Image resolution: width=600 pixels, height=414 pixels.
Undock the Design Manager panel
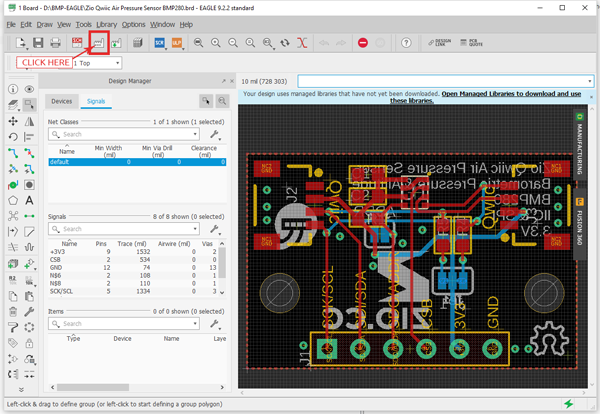click(223, 81)
